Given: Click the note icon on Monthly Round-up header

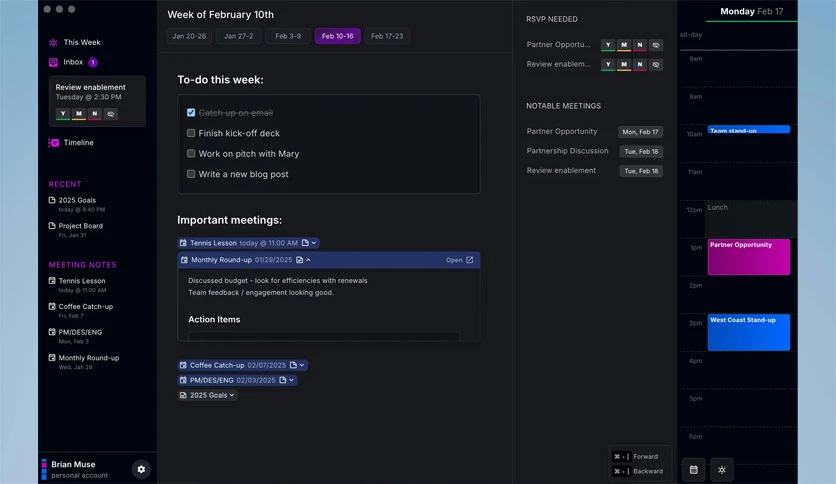Looking at the screenshot, I should [x=300, y=260].
